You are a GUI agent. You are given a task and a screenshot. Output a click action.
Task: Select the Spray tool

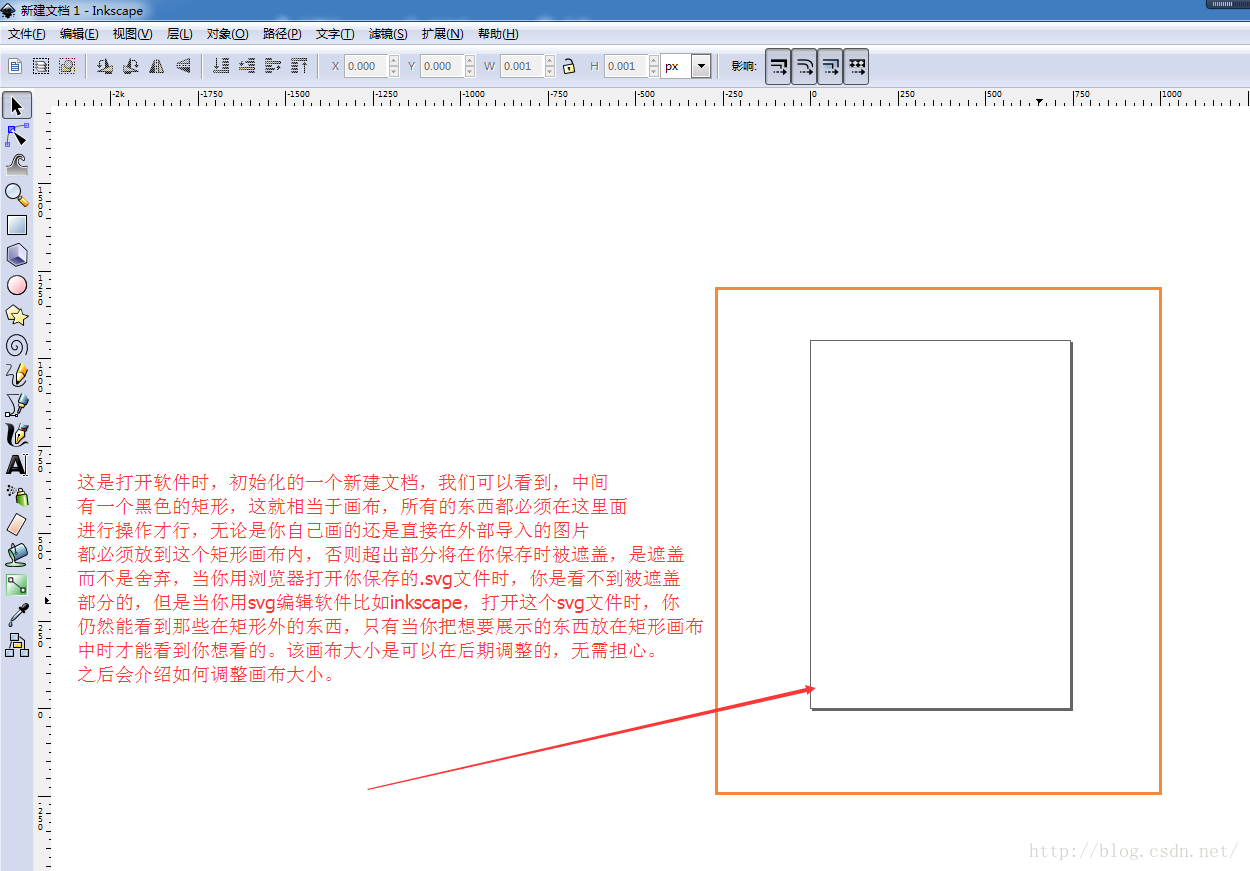point(17,495)
